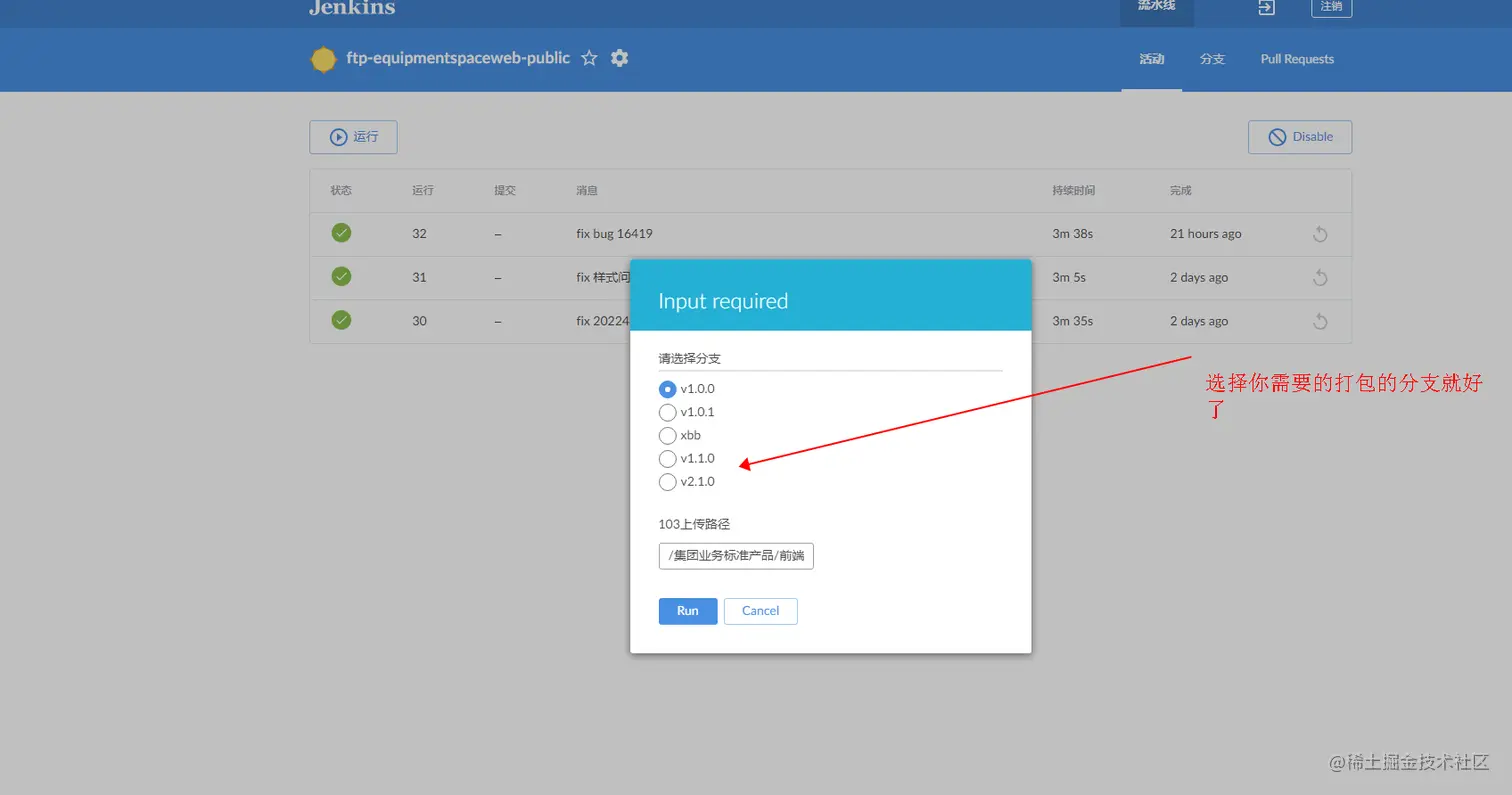
Task: Click the 消息 column header
Action: click(587, 191)
